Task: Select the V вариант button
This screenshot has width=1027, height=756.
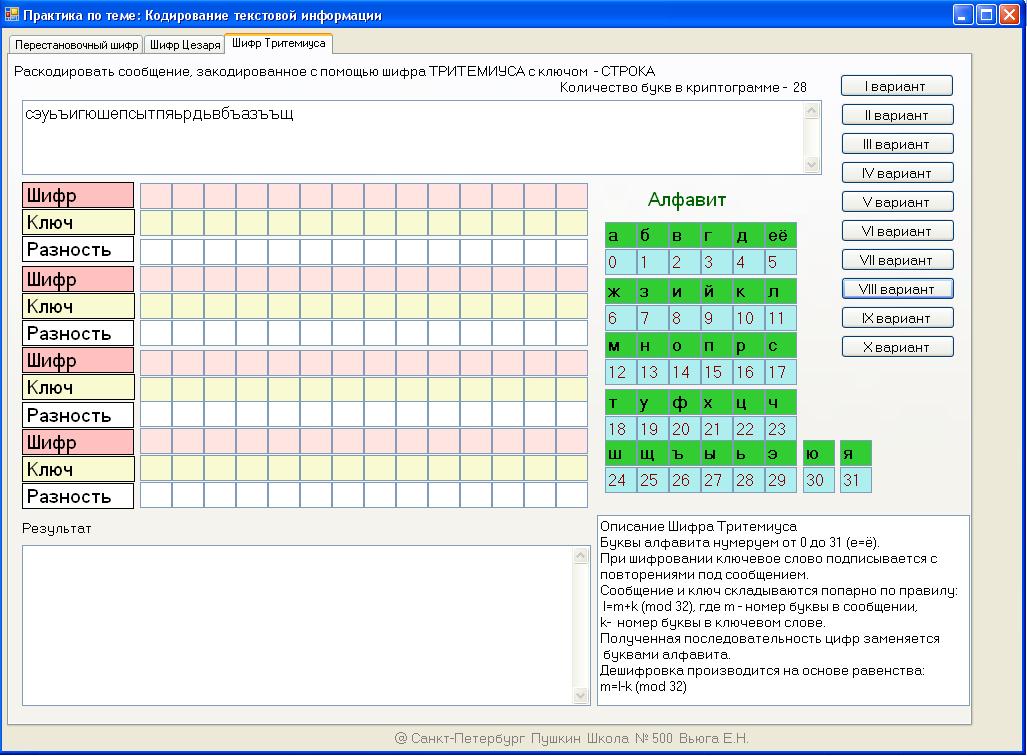Action: tap(897, 202)
